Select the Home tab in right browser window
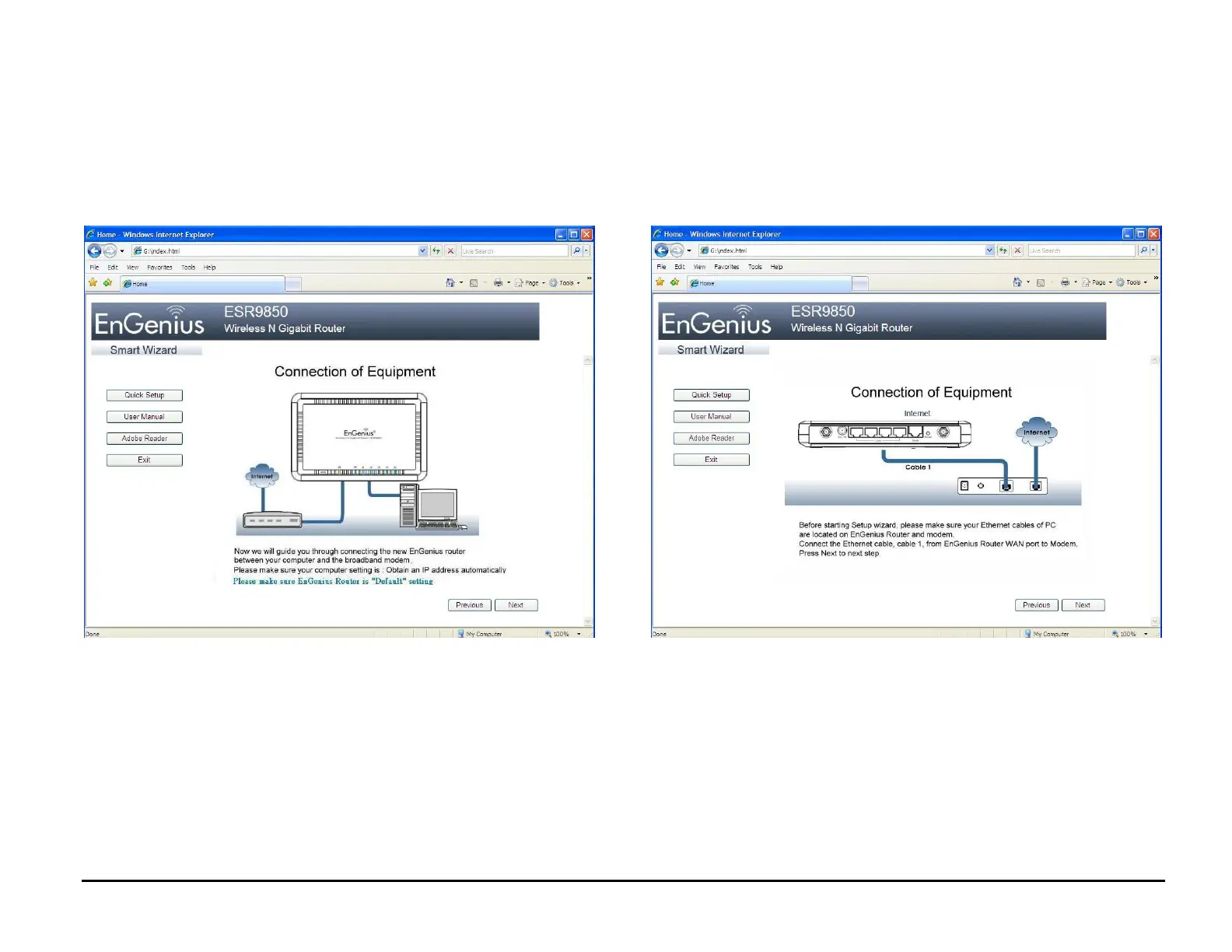This screenshot has height=952, width=1232. pyautogui.click(x=769, y=283)
